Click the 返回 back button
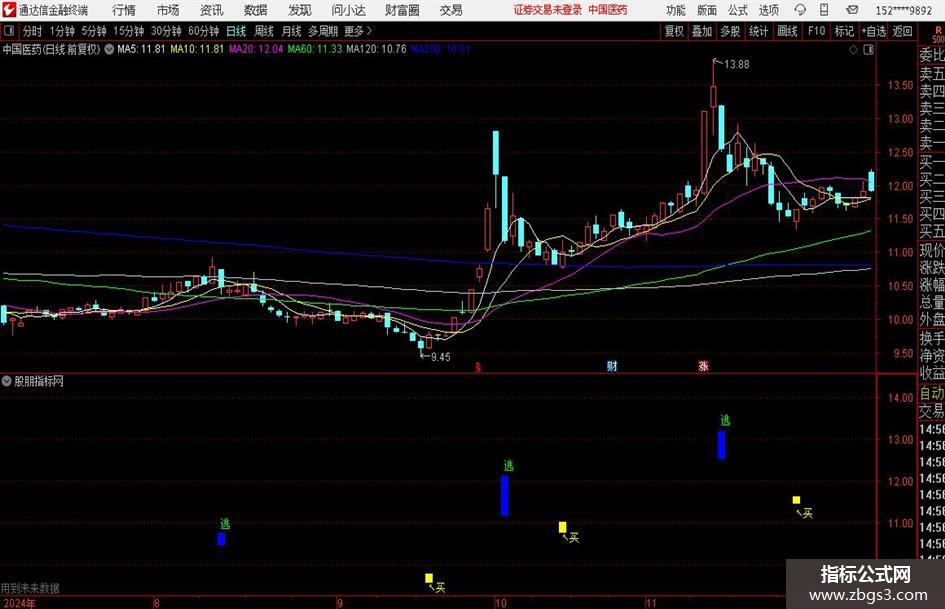945x609 pixels. point(902,31)
